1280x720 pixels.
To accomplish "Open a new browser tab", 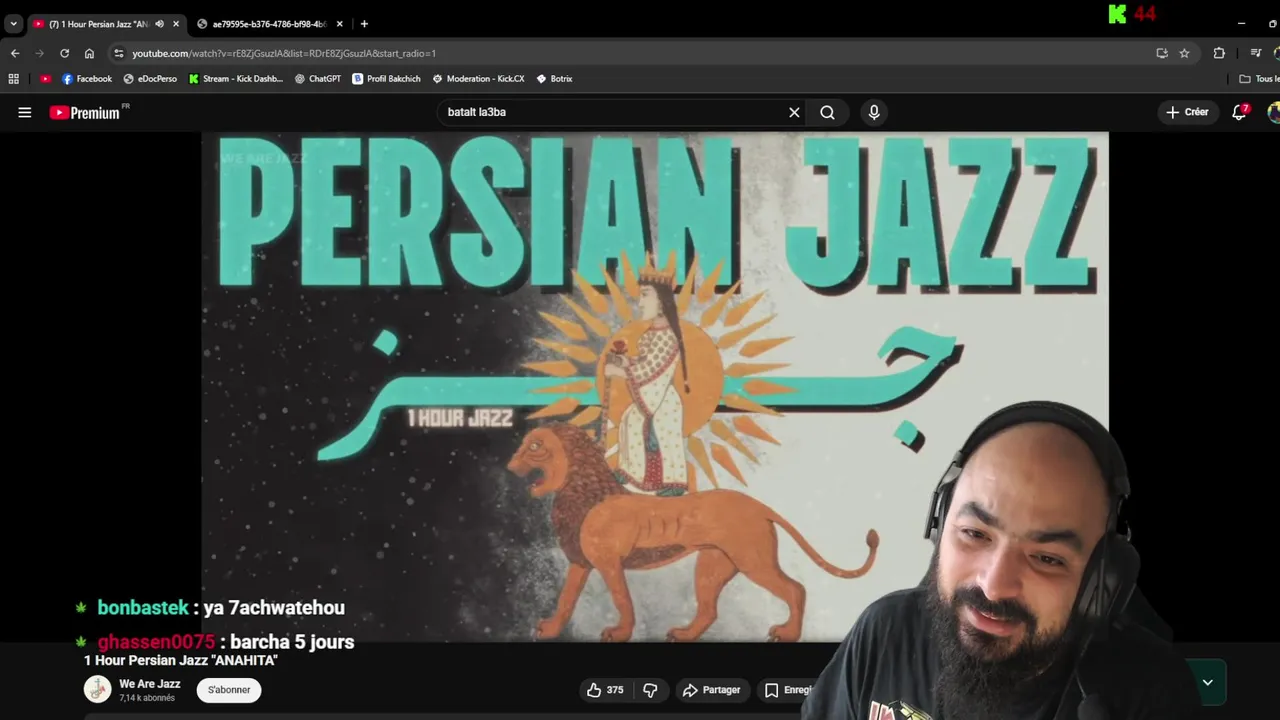I will coord(364,24).
